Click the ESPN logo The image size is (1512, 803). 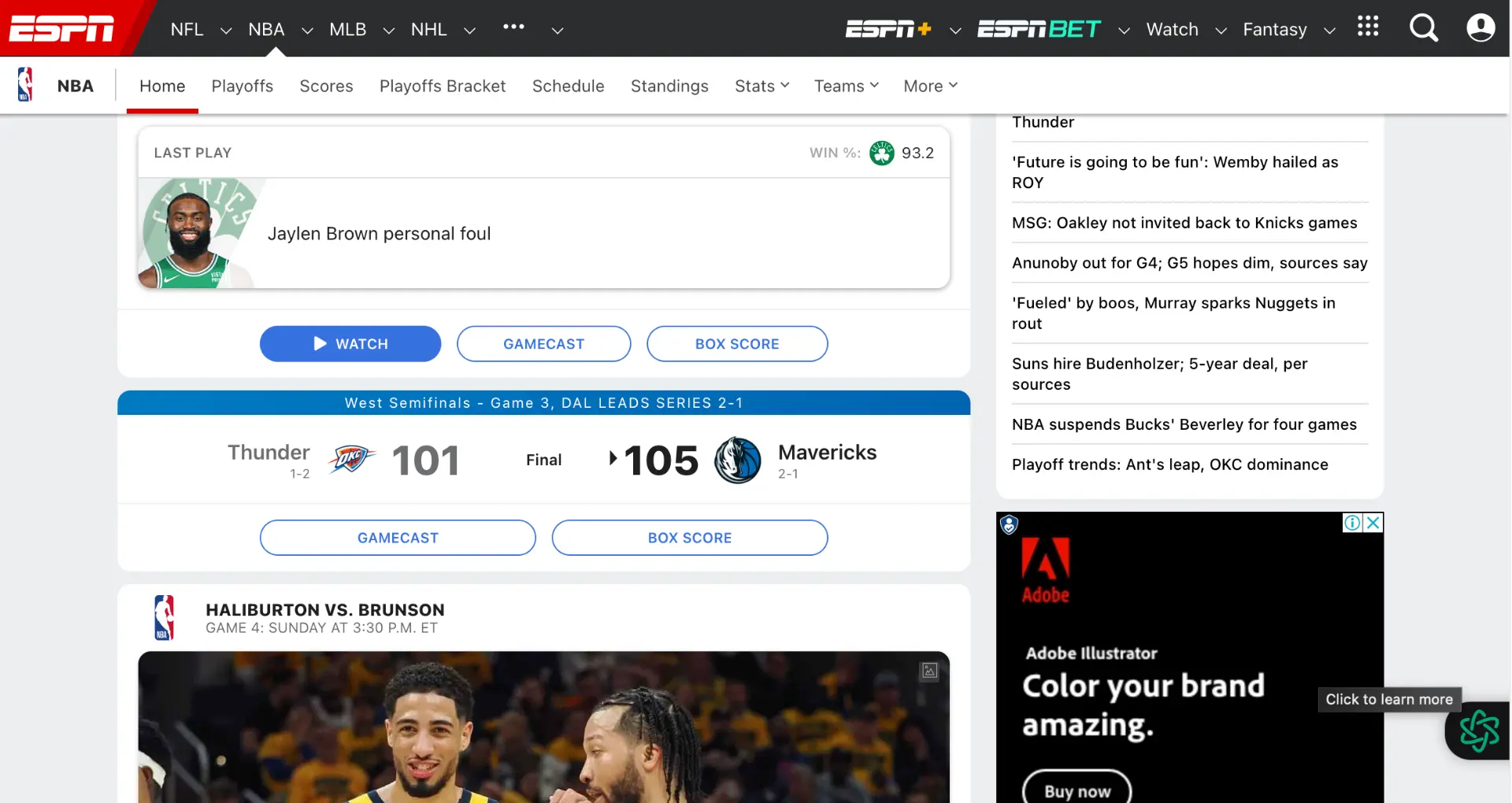pyautogui.click(x=62, y=29)
